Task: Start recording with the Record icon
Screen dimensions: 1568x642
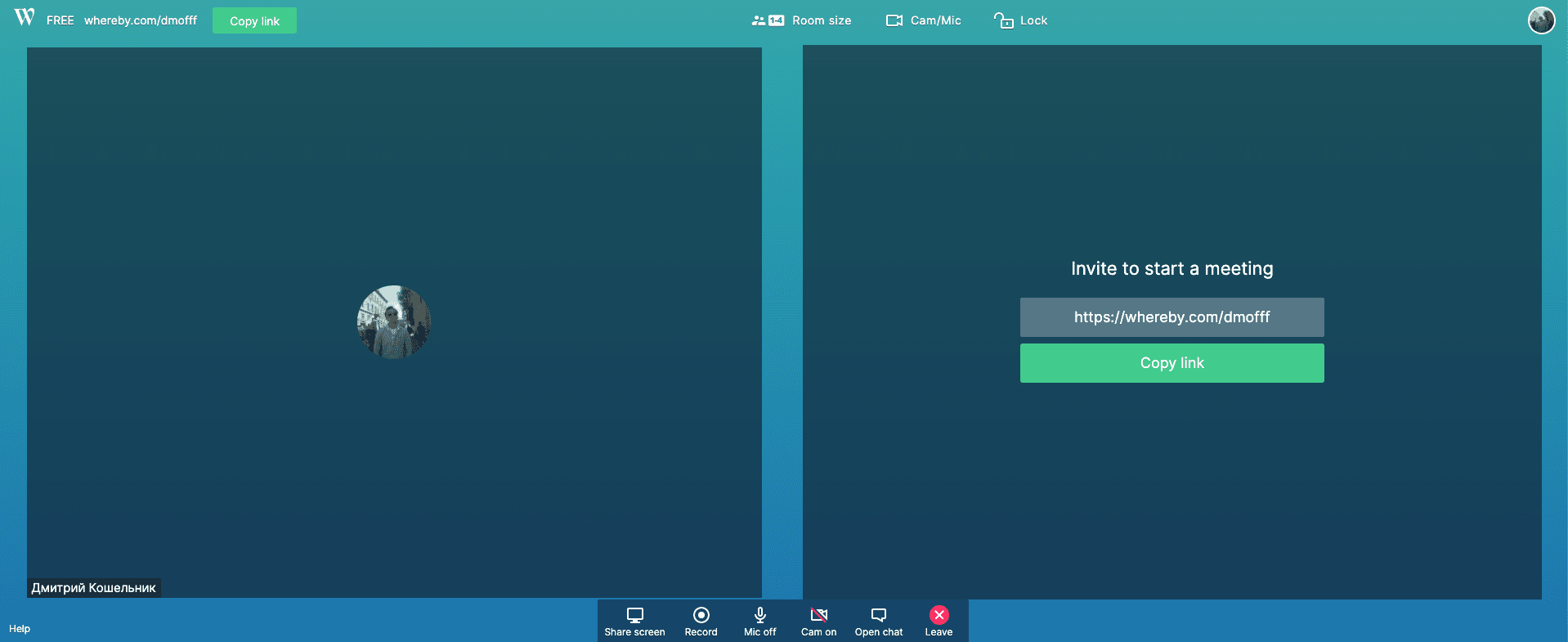Action: (x=701, y=615)
